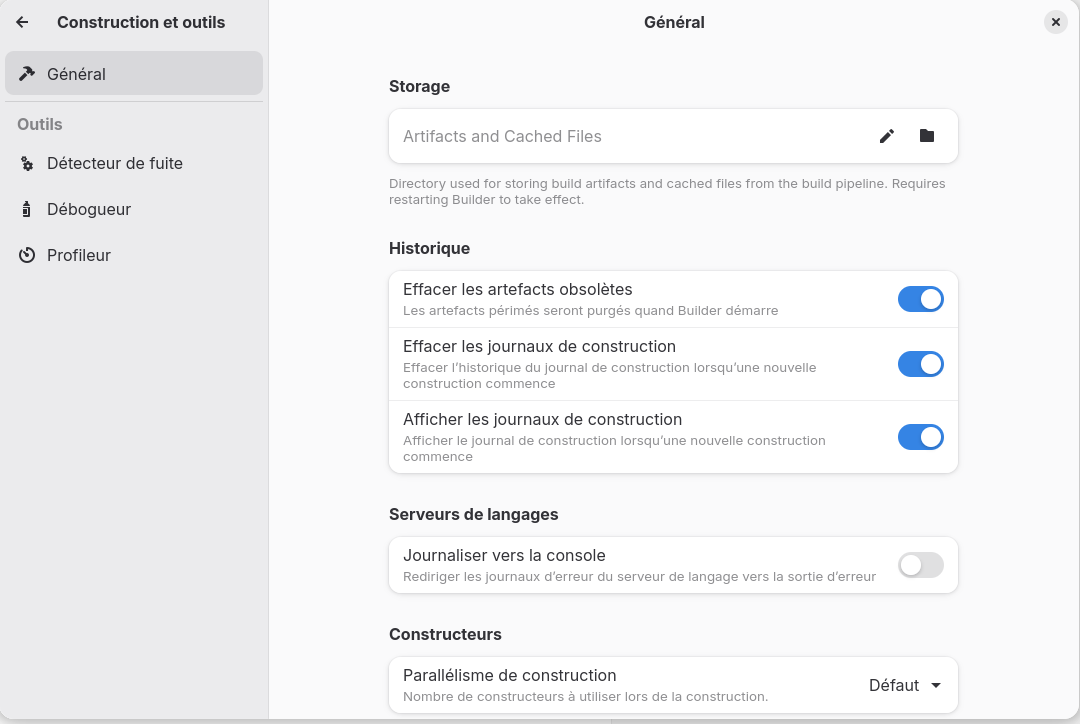Viewport: 1080px width, 724px height.
Task: Disable Afficher les journaux de construction
Action: pyautogui.click(x=920, y=437)
